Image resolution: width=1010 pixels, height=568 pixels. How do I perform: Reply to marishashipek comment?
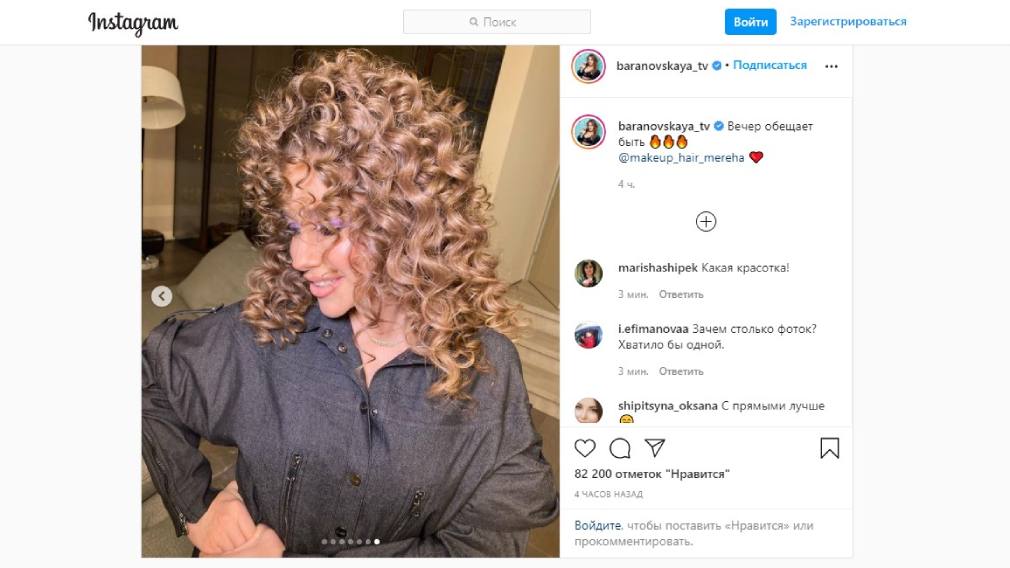pyautogui.click(x=681, y=294)
